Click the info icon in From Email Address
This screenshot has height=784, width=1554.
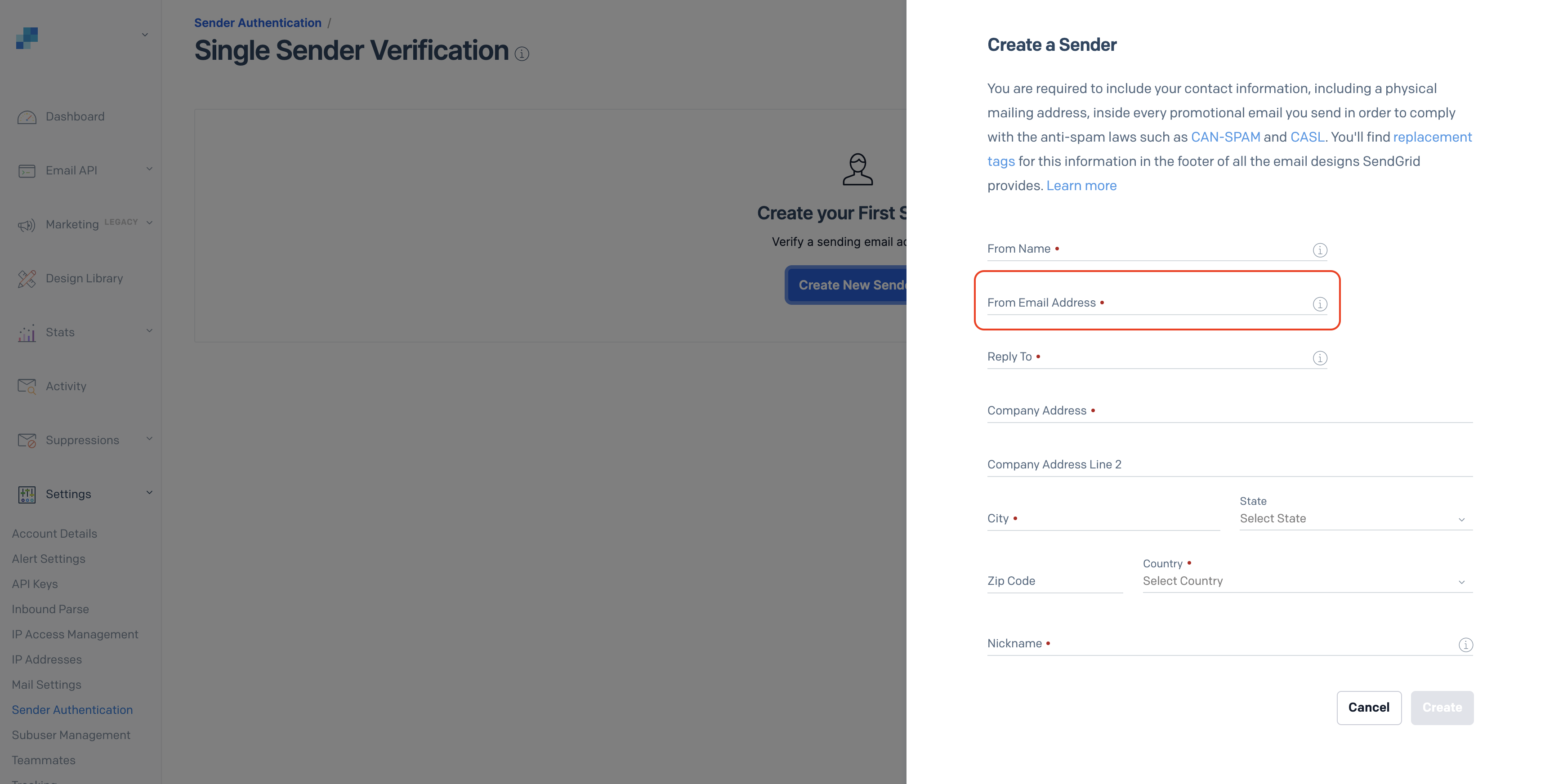1319,304
